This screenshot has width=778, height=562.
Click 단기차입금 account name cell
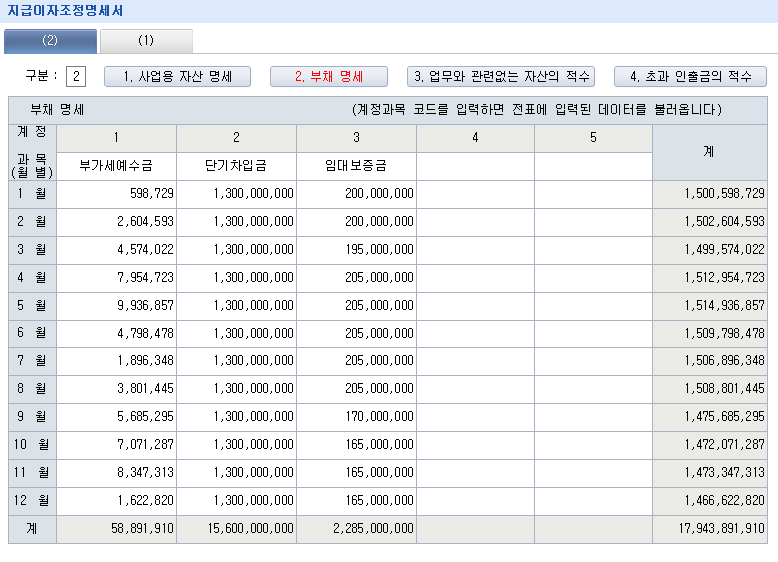click(236, 166)
